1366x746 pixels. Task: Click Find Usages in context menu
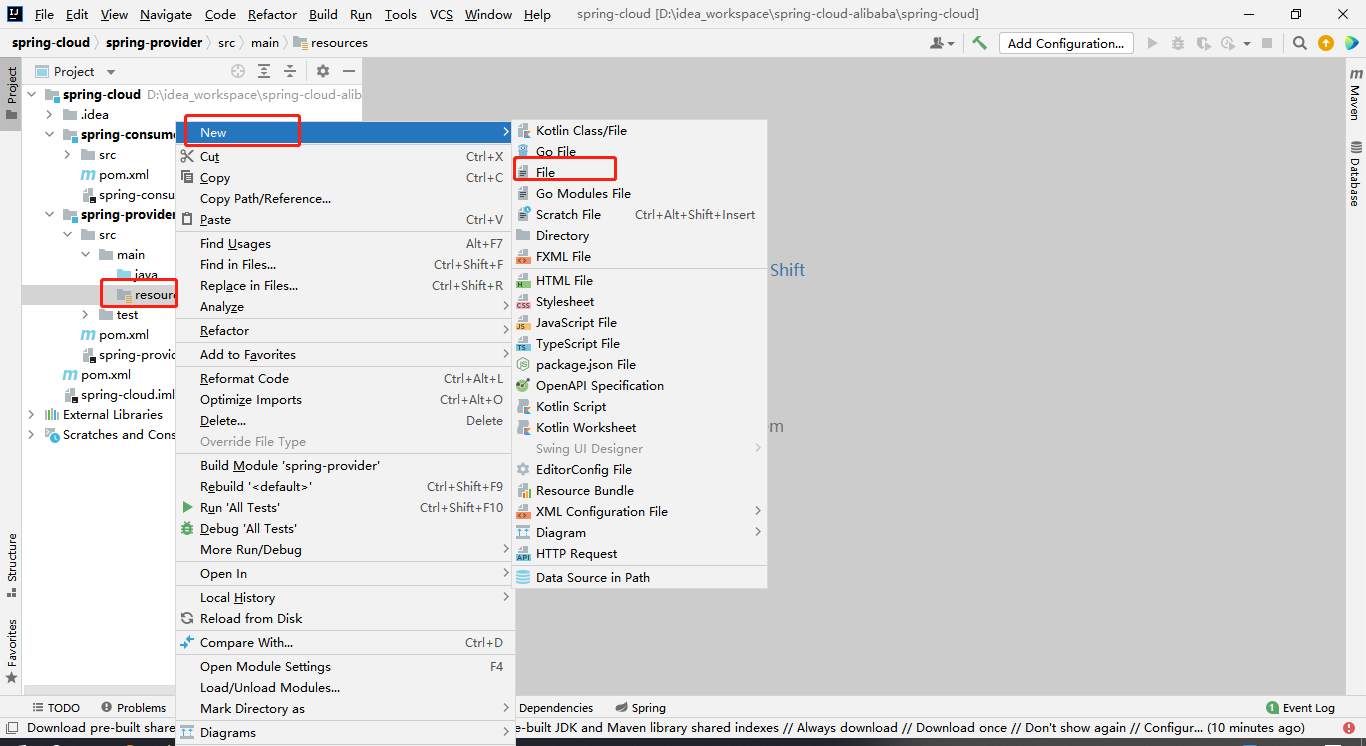(344, 244)
